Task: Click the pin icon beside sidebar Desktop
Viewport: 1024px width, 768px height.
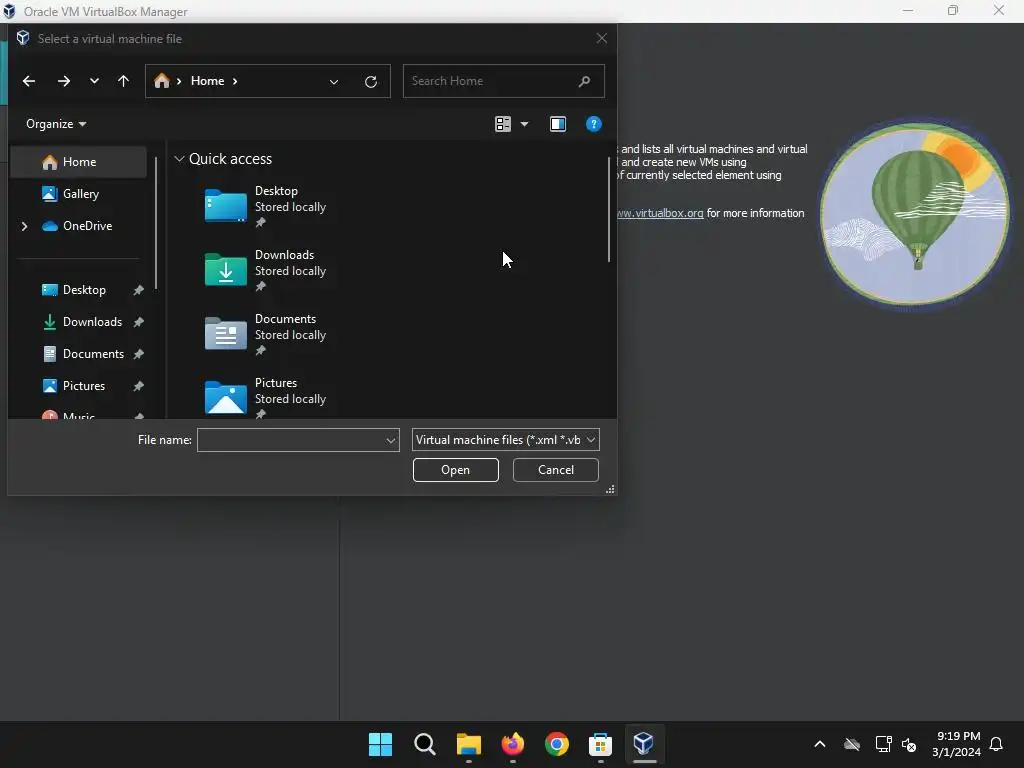Action: pos(138,290)
